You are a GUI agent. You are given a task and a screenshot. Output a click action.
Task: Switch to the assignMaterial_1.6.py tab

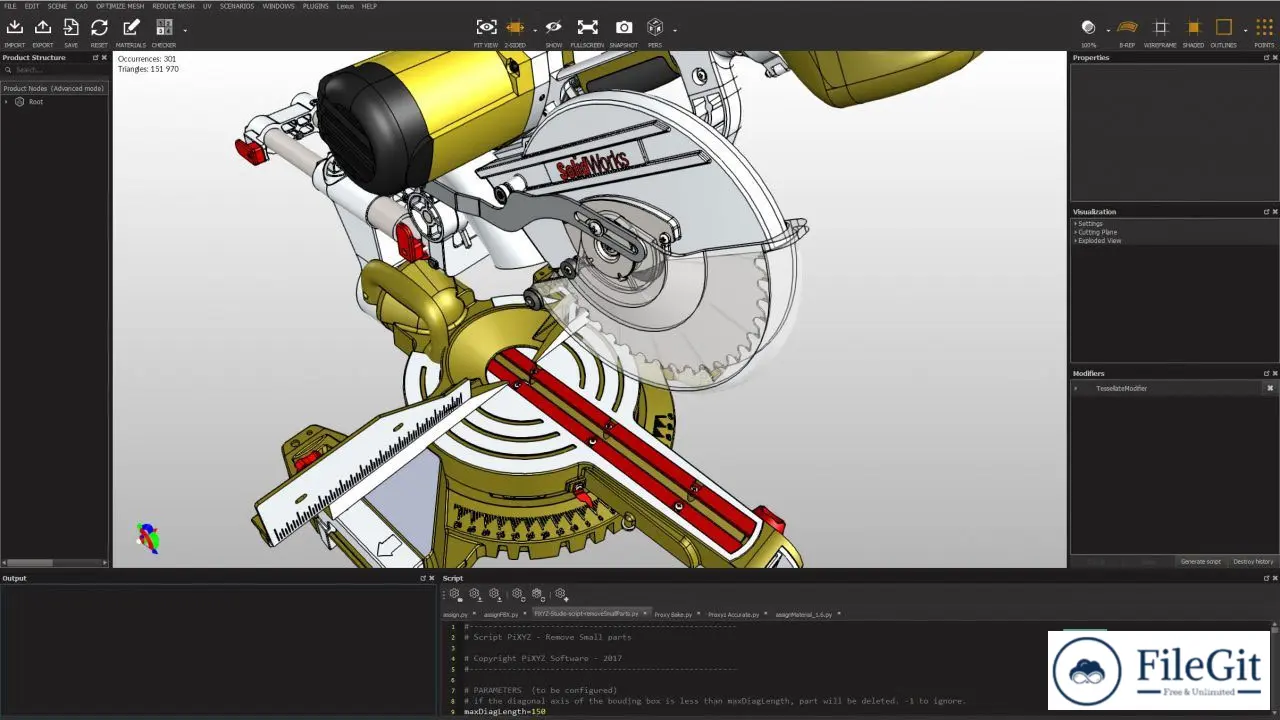point(804,614)
